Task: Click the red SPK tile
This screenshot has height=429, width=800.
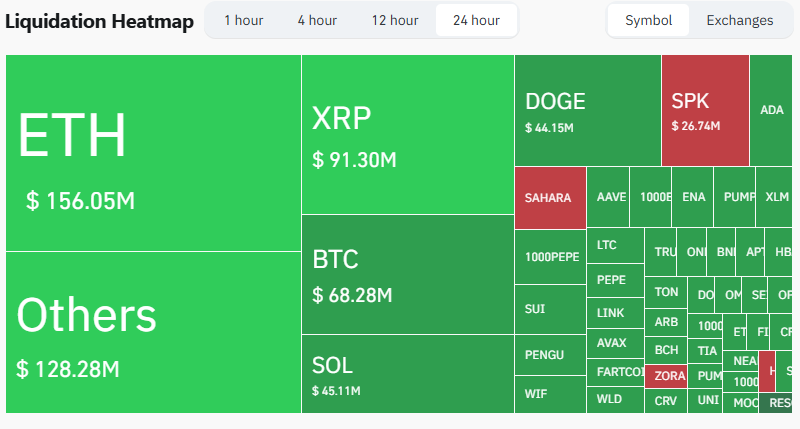Action: point(704,110)
